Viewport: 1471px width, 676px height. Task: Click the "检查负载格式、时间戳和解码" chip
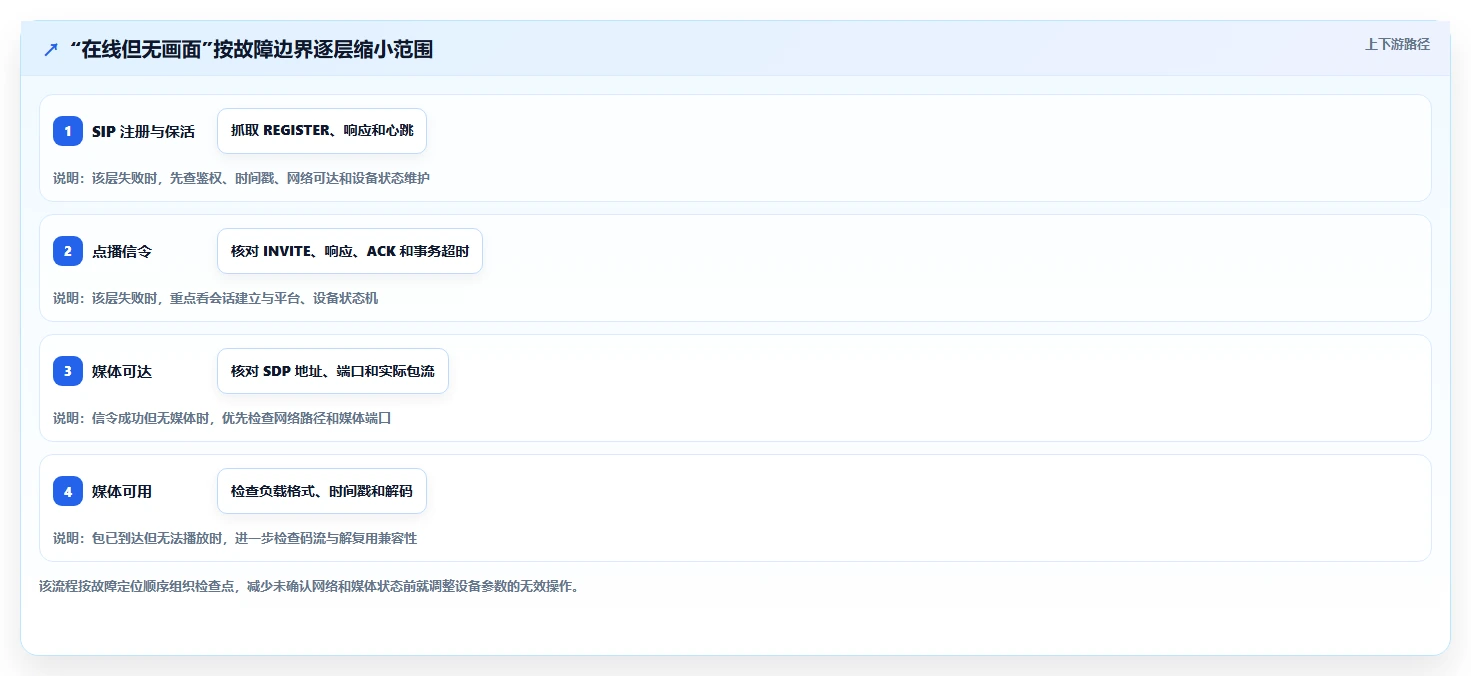[x=322, y=491]
